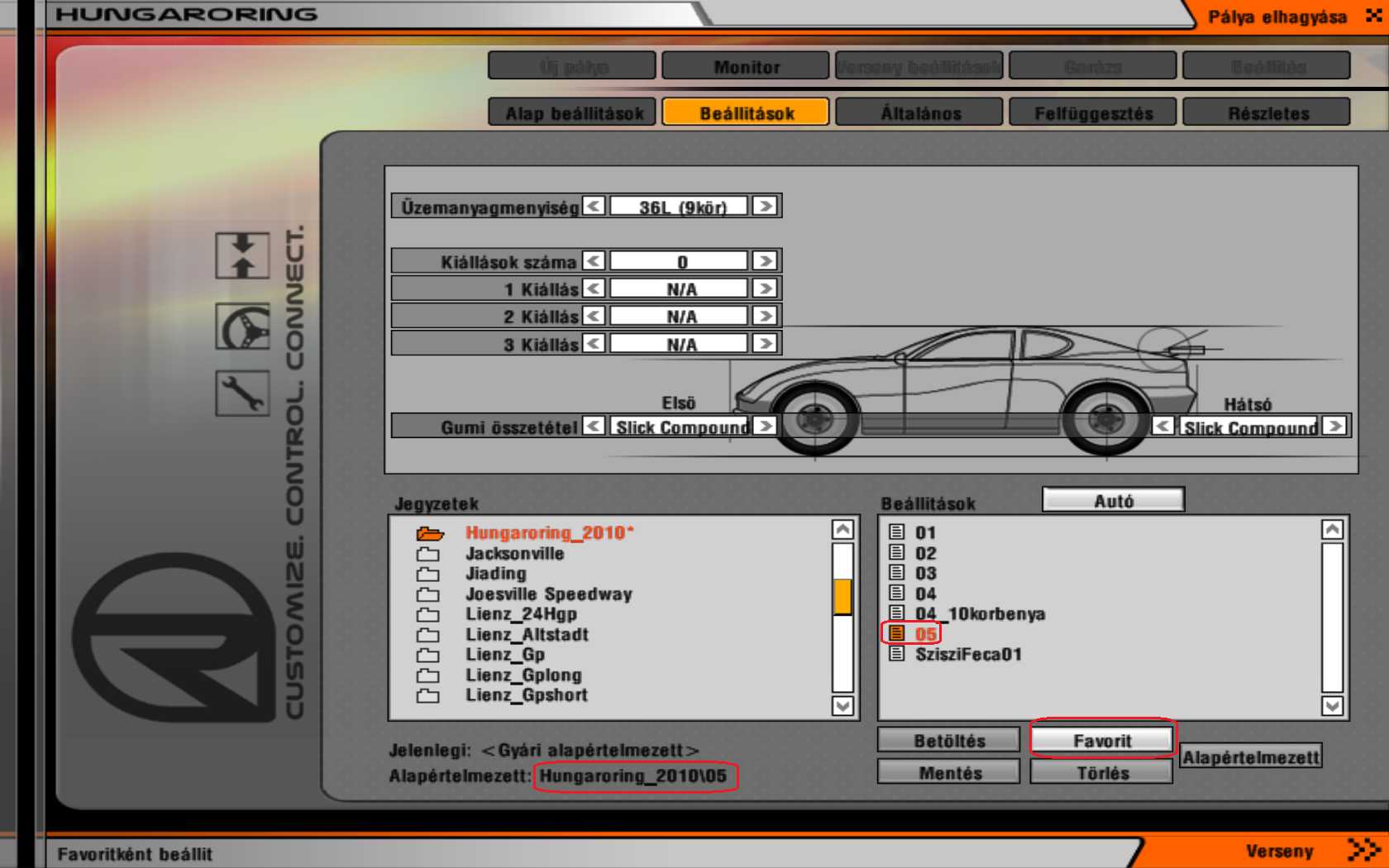Switch to Alap beállítások tab
The height and width of the screenshot is (868, 1389).
coord(572,112)
